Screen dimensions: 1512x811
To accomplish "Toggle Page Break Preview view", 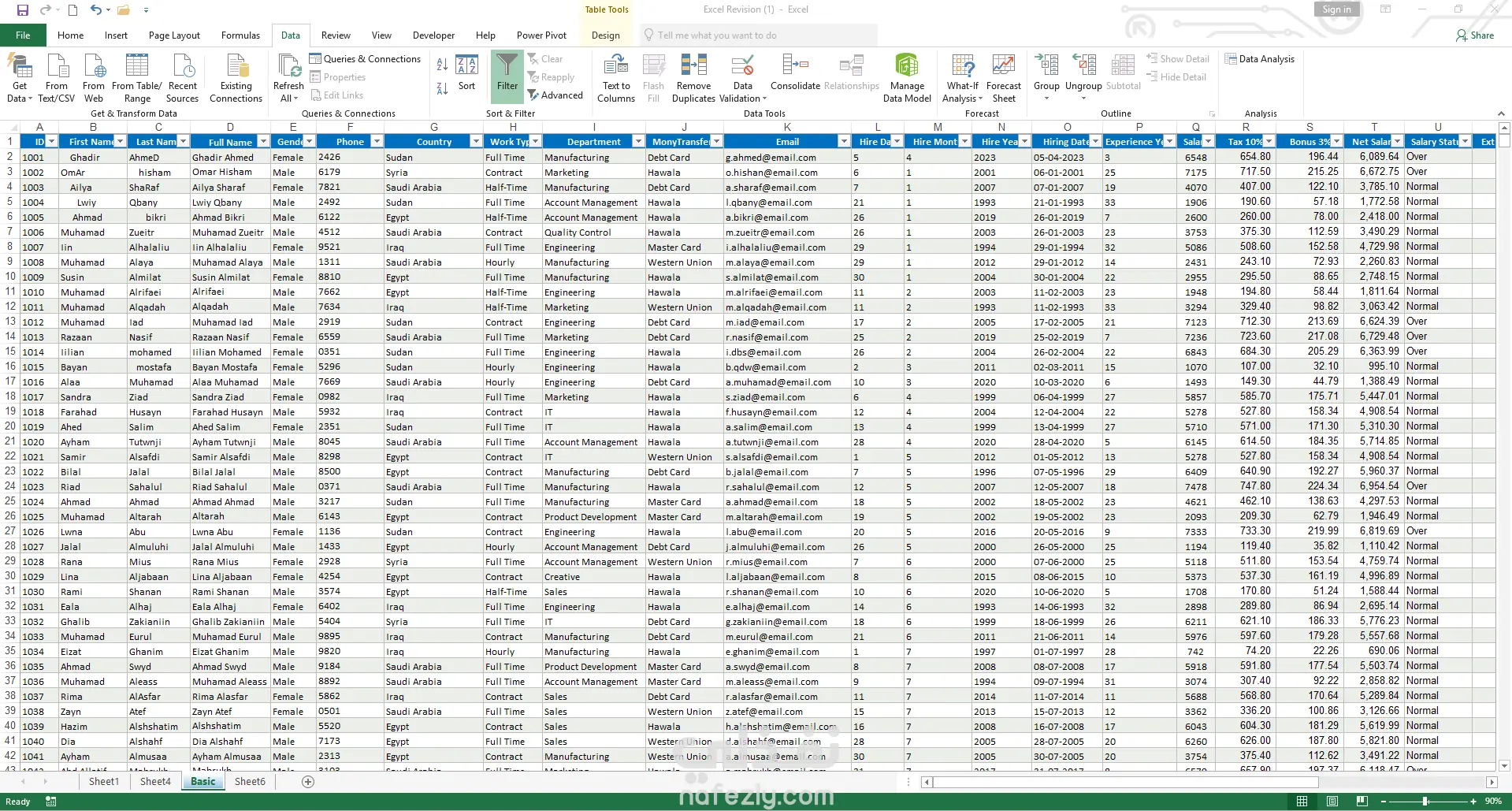I will click(1362, 802).
